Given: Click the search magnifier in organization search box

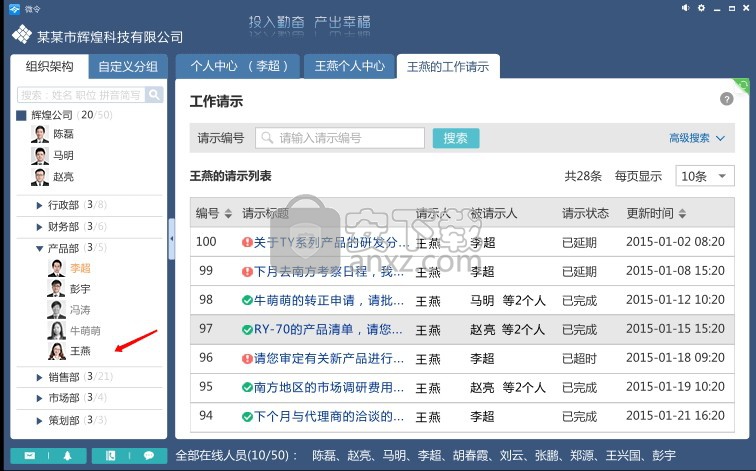Looking at the screenshot, I should [x=154, y=94].
